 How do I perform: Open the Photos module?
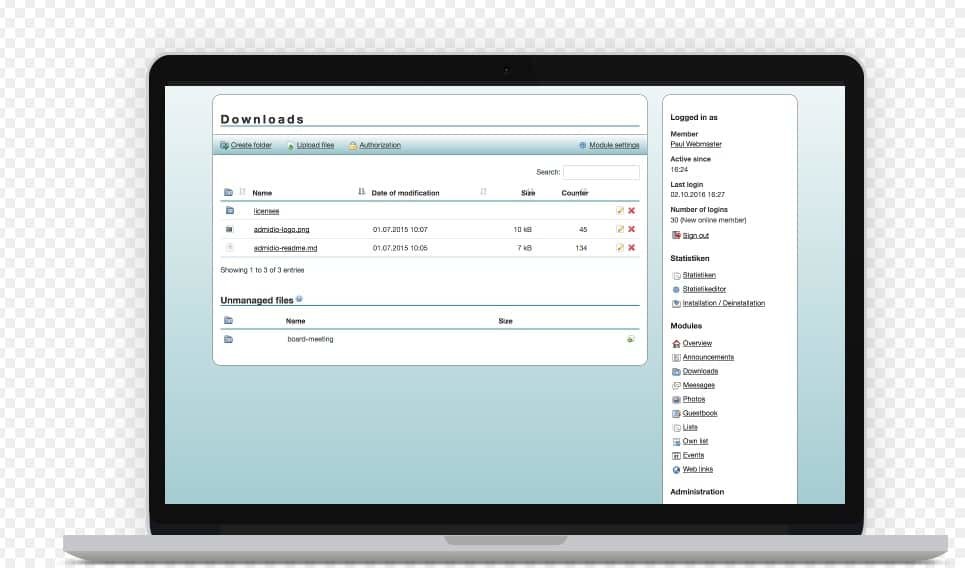(693, 399)
